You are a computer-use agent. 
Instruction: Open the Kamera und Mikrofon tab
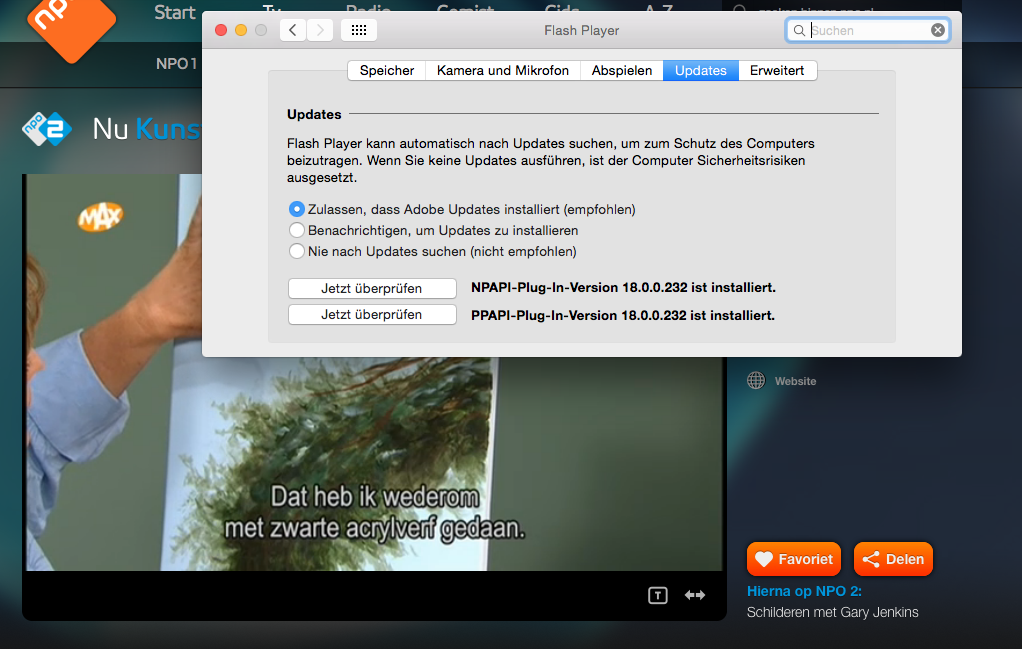(502, 70)
